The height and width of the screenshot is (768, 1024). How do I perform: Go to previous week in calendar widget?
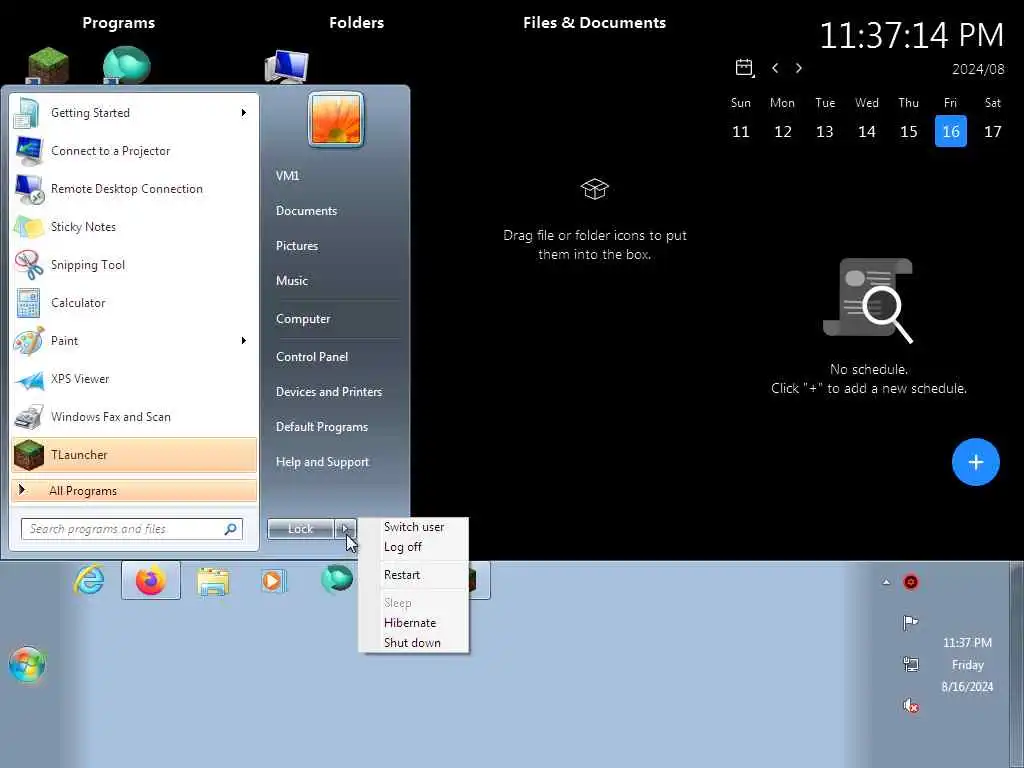775,68
